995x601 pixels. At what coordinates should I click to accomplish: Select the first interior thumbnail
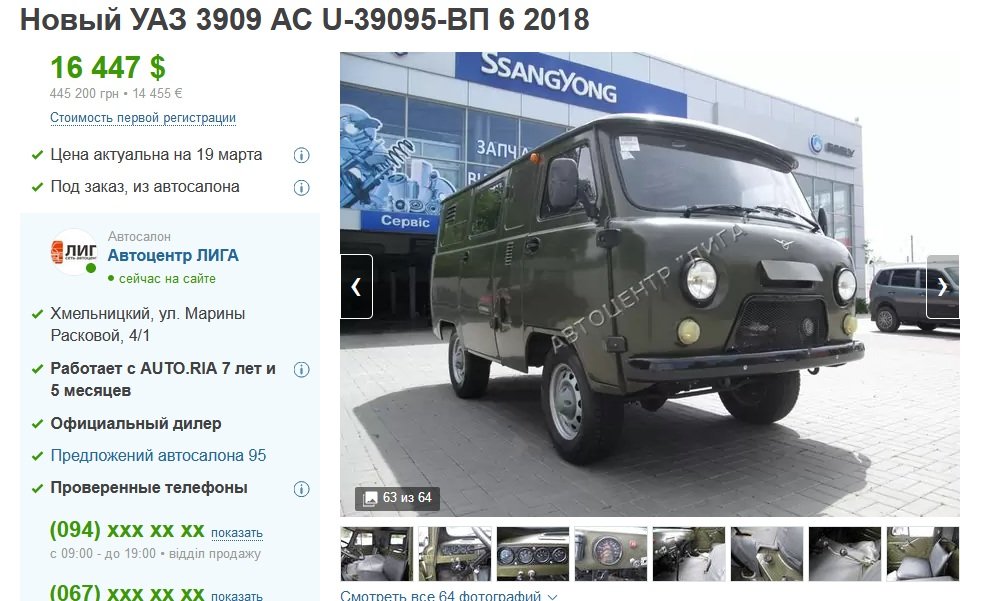click(376, 553)
